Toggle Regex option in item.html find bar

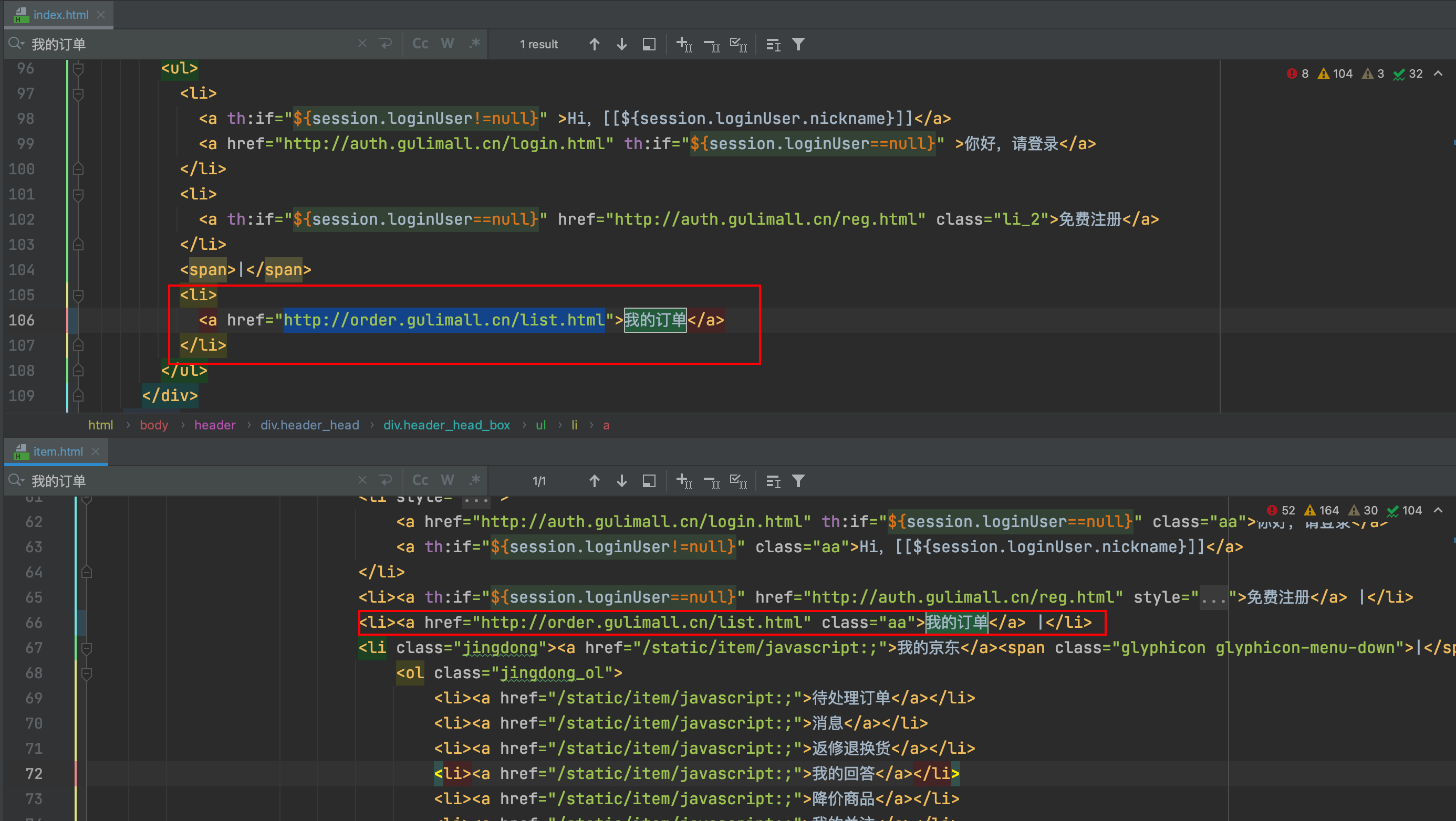click(x=474, y=480)
